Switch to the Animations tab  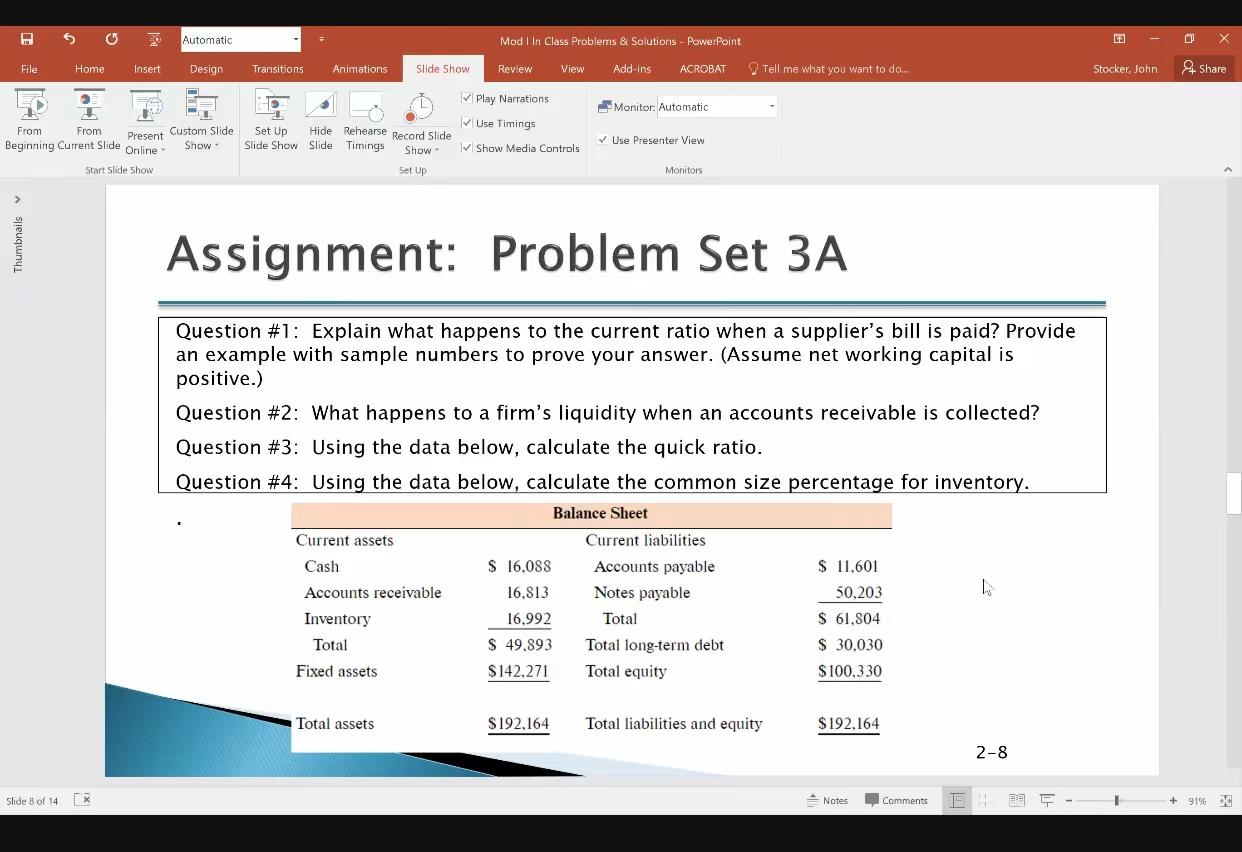pyautogui.click(x=360, y=69)
